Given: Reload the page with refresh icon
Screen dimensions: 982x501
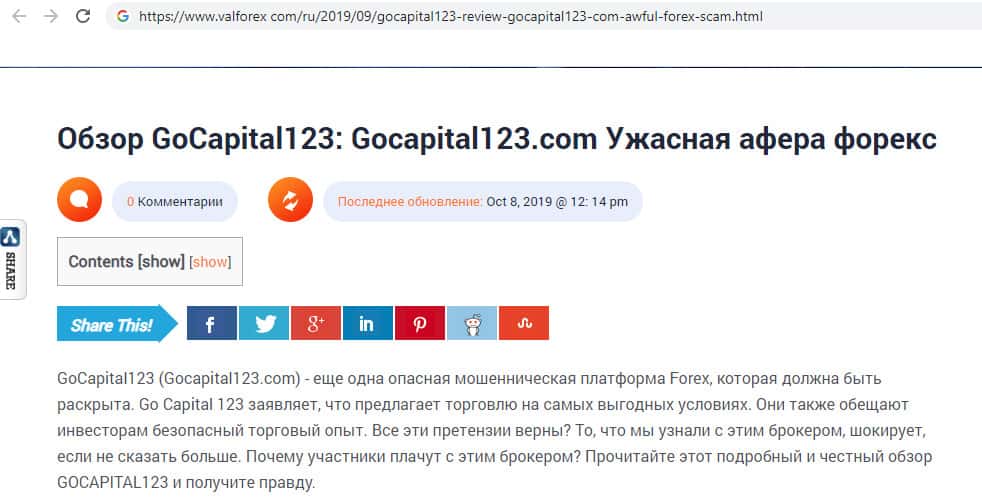Looking at the screenshot, I should (83, 16).
